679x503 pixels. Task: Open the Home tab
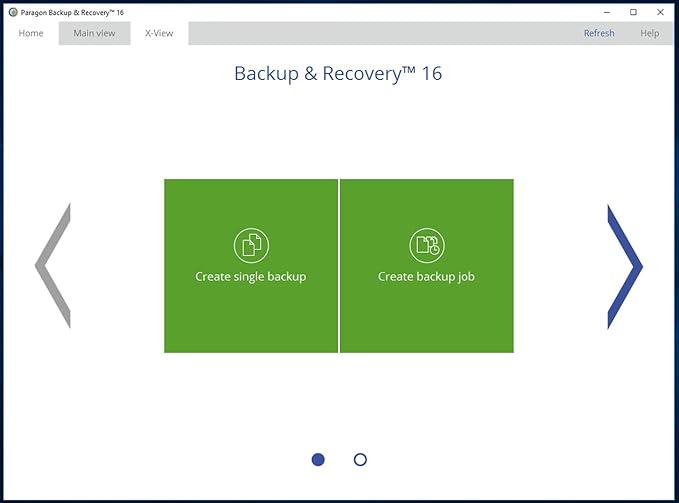(31, 33)
